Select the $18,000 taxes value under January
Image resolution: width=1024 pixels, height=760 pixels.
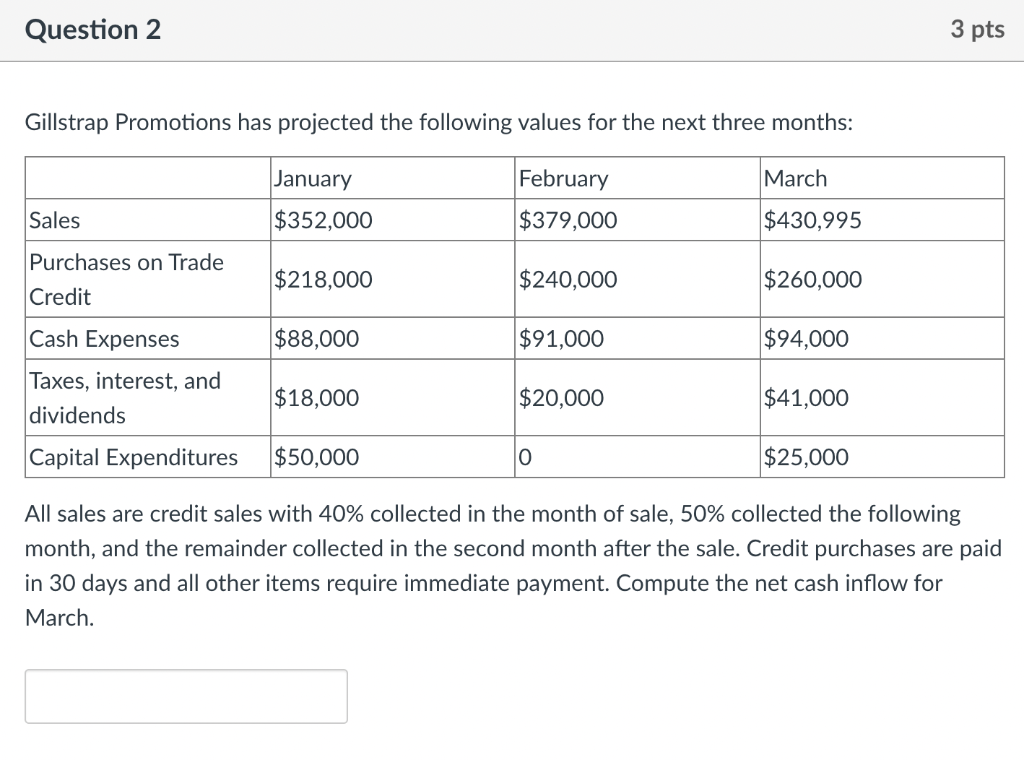point(315,397)
